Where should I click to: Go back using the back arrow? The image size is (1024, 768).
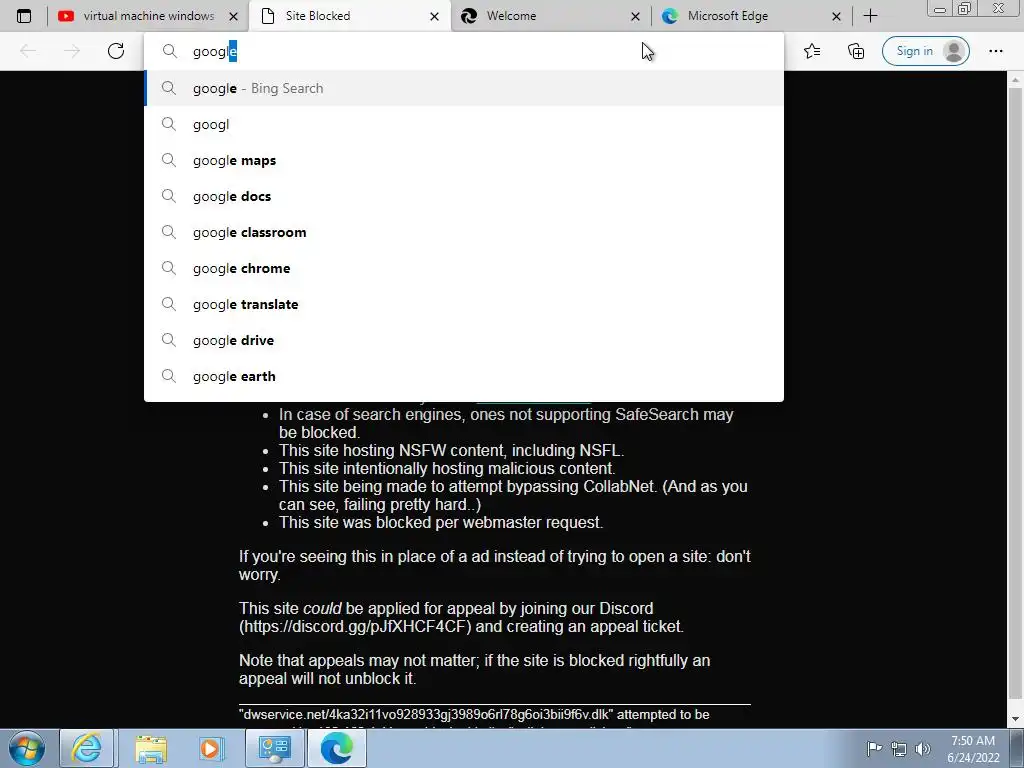(x=28, y=51)
